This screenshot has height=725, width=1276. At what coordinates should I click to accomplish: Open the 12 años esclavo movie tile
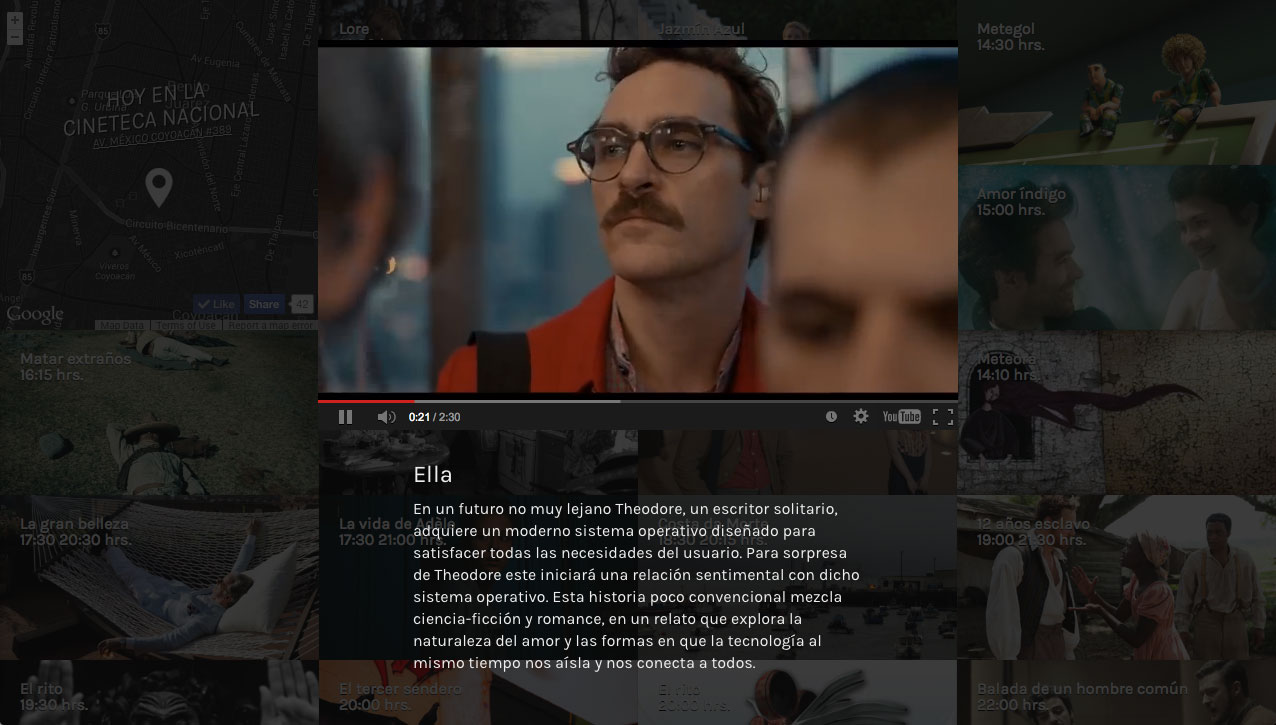click(1116, 580)
